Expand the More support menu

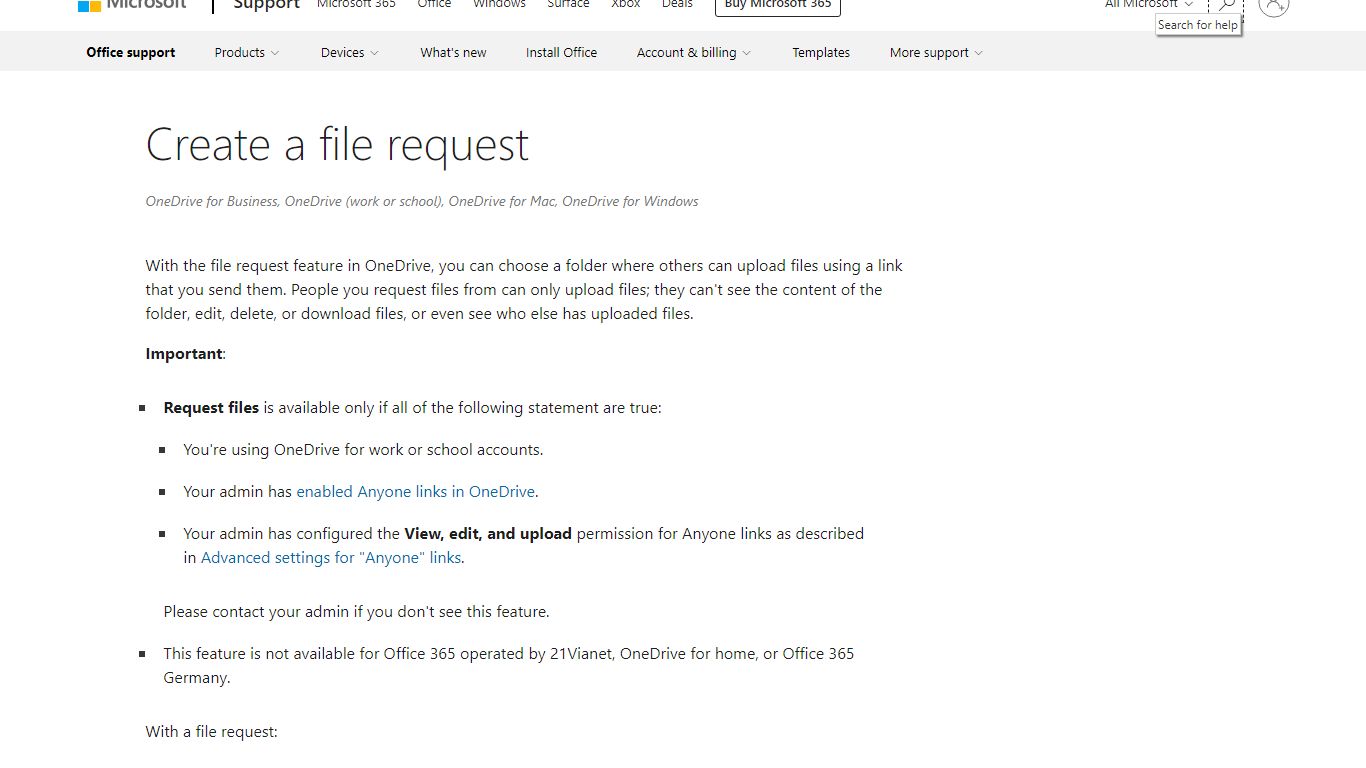[x=936, y=52]
